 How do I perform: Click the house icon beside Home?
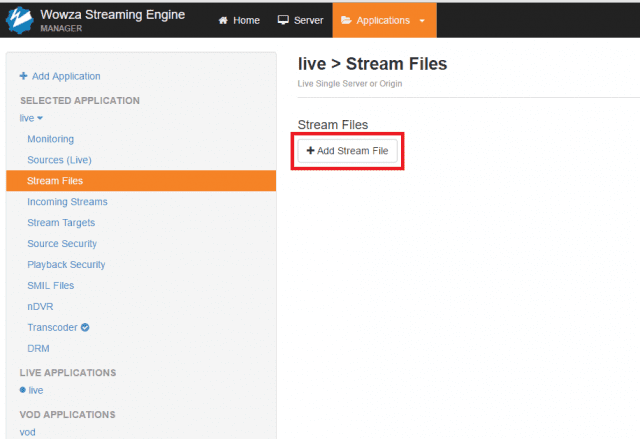pyautogui.click(x=223, y=20)
